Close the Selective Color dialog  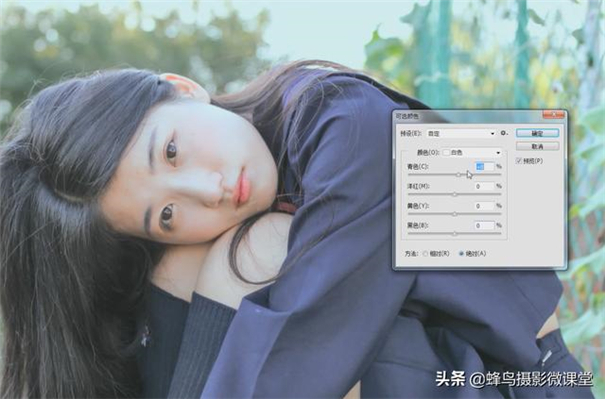tap(554, 115)
